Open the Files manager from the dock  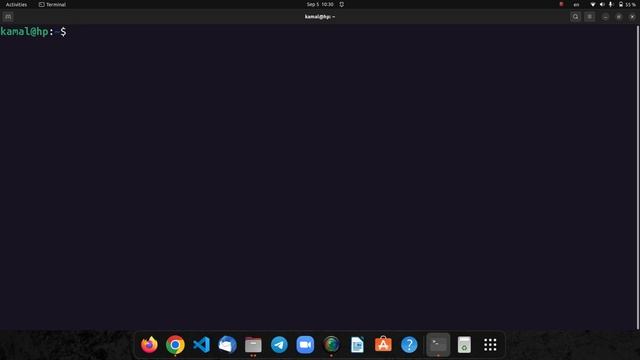(253, 345)
